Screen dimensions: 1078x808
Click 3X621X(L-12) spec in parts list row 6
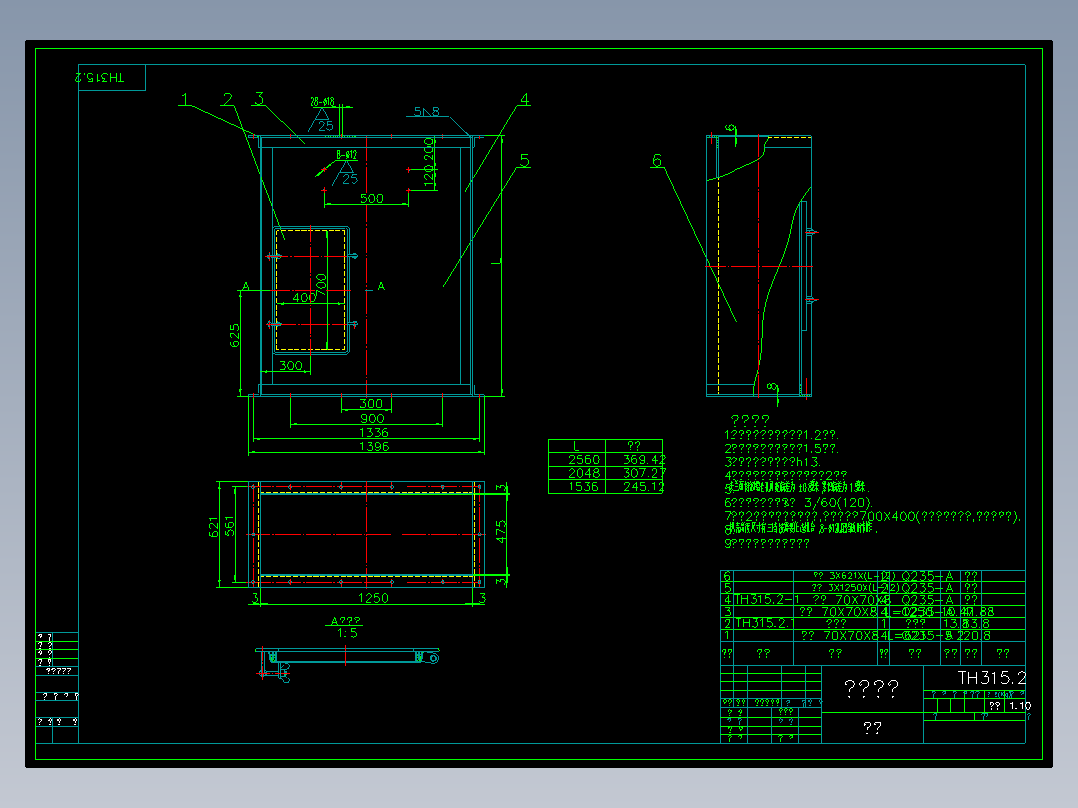point(862,576)
